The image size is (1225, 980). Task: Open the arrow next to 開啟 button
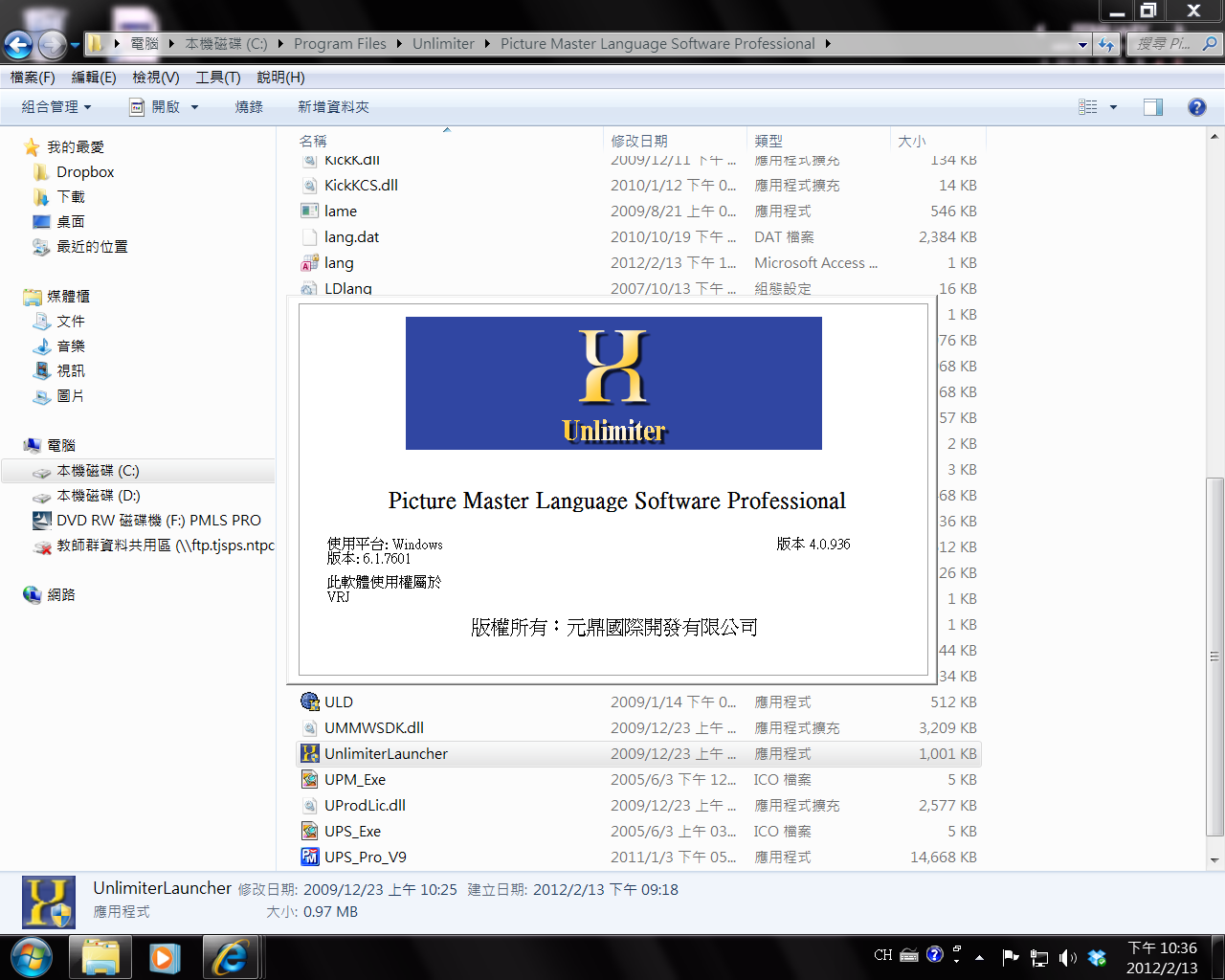coord(194,107)
